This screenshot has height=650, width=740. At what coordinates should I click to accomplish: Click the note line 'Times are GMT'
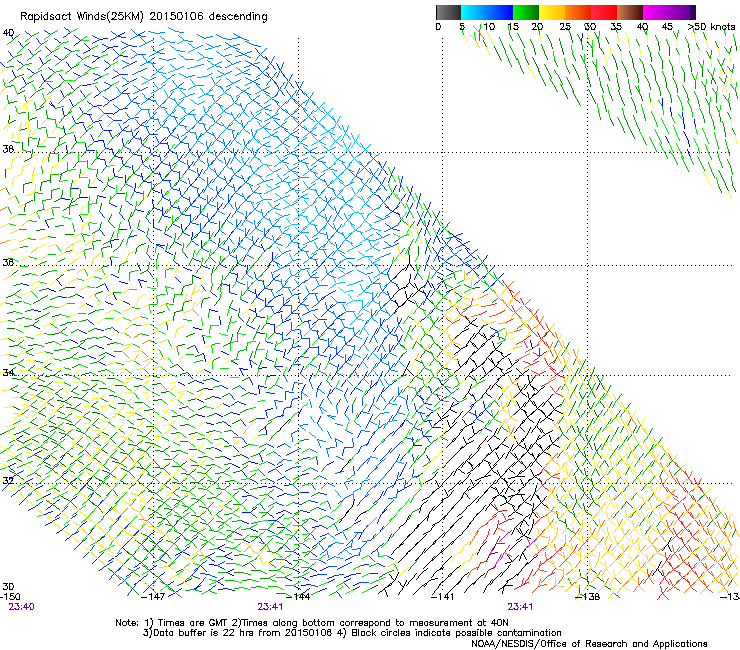[x=193, y=623]
